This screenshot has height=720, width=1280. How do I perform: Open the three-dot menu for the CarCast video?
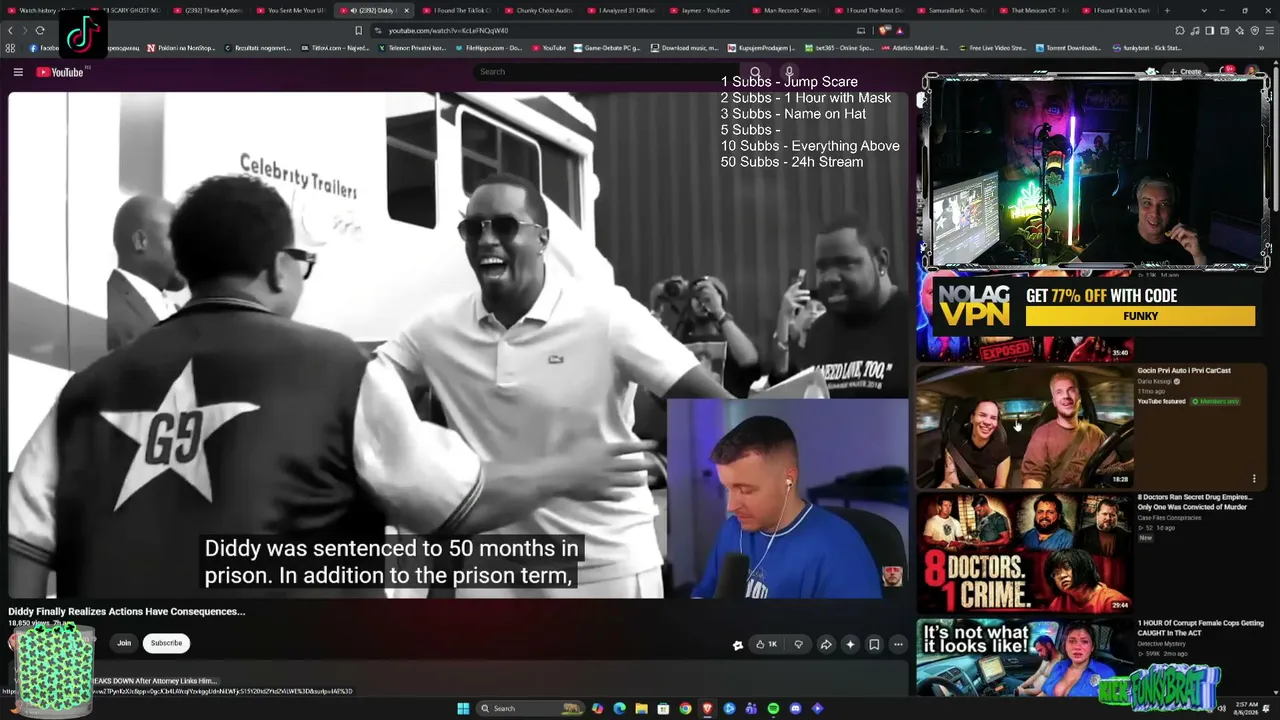pyautogui.click(x=1254, y=479)
